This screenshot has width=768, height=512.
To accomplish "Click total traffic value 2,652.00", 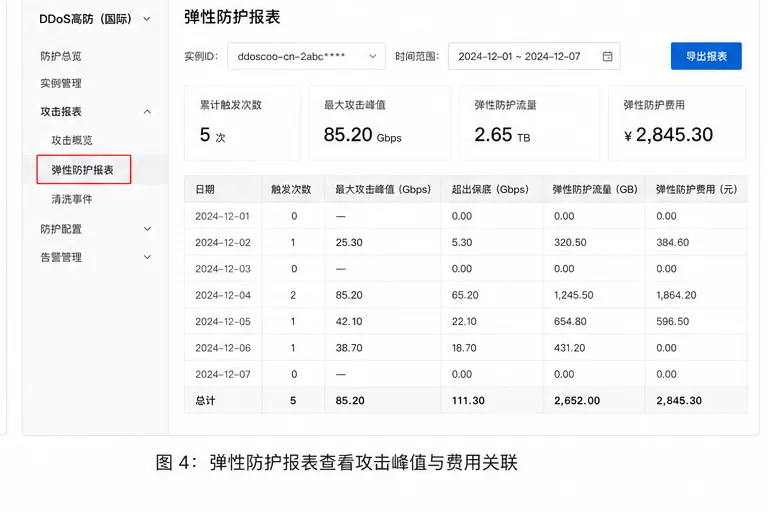I will point(577,401).
